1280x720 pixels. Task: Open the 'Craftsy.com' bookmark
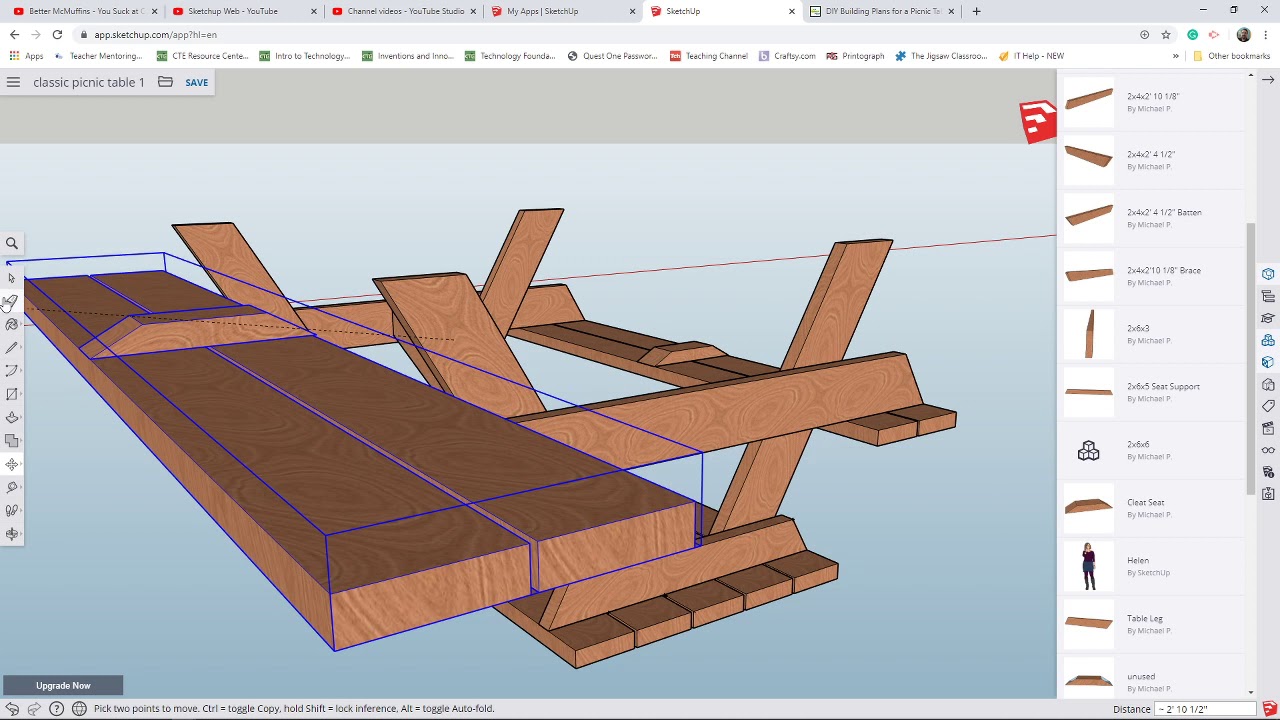pos(788,56)
